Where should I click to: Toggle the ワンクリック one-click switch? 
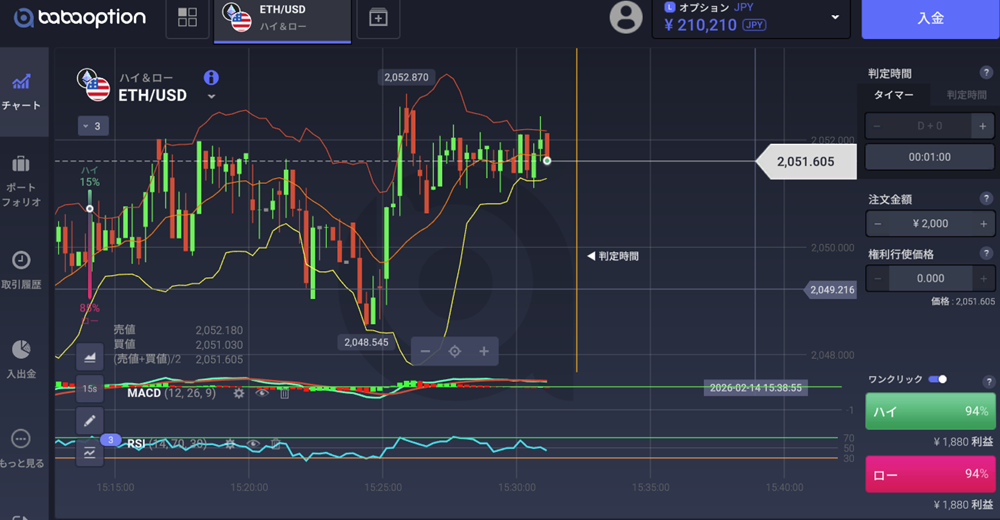(937, 379)
